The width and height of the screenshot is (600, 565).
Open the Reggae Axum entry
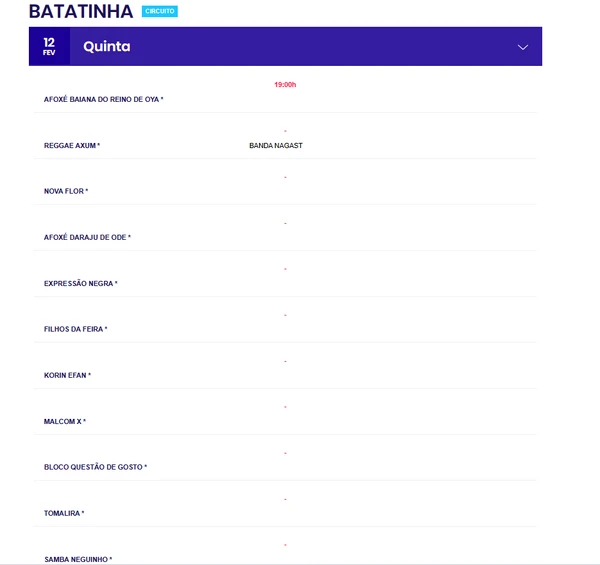[72, 146]
